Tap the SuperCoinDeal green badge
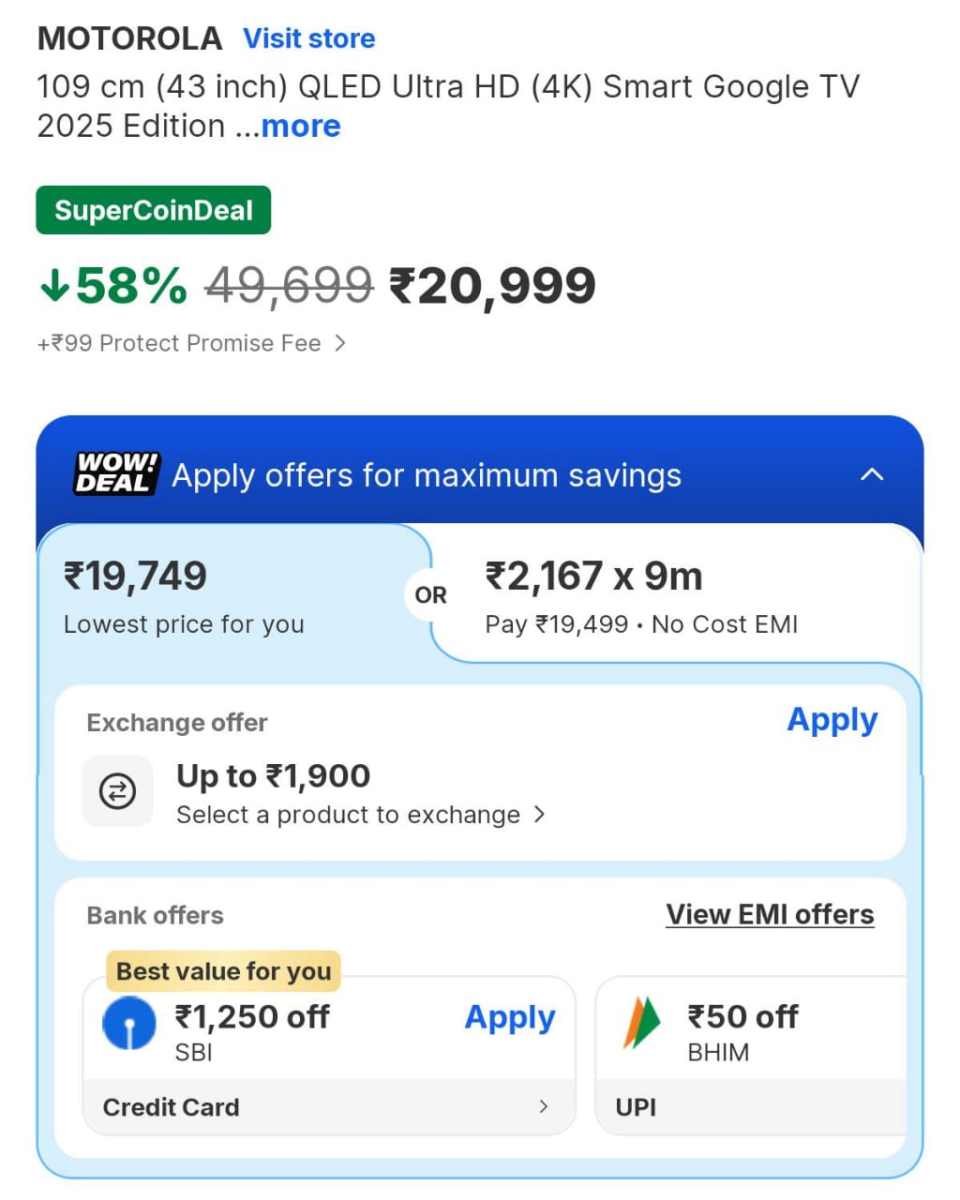Image resolution: width=960 pixels, height=1200 pixels. 153,211
